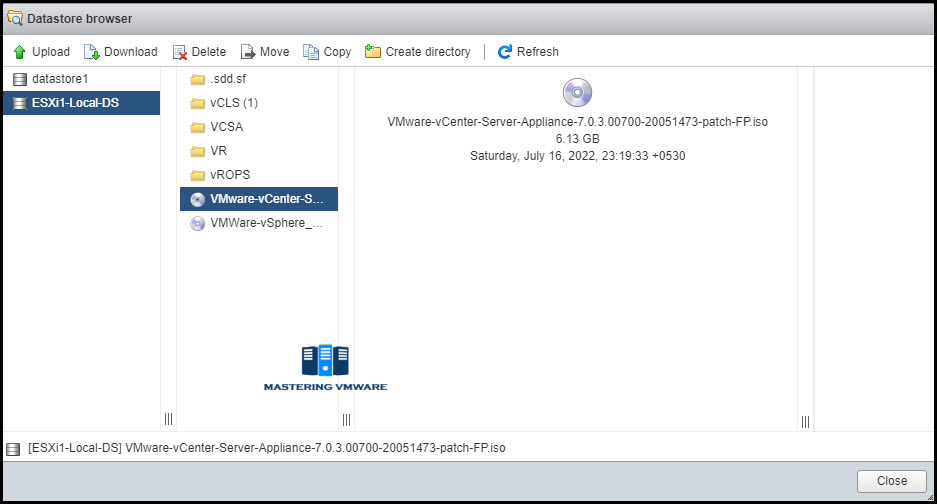Open the VCSA folder
The image size is (937, 504).
[x=259, y=127]
